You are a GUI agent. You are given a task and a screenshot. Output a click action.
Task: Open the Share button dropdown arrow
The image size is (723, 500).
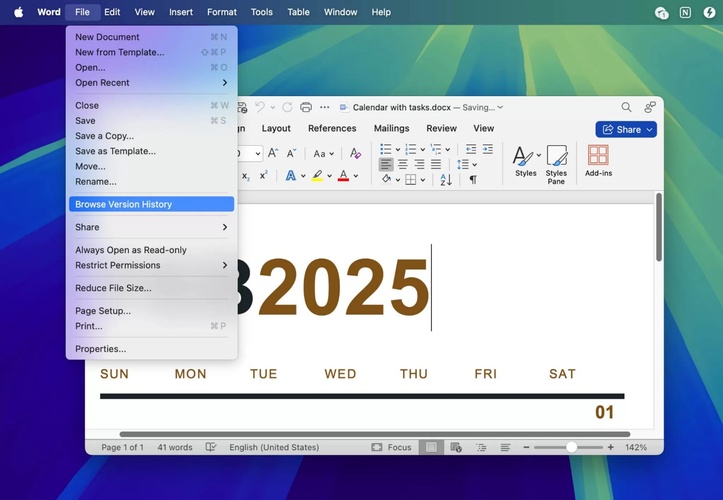point(650,130)
